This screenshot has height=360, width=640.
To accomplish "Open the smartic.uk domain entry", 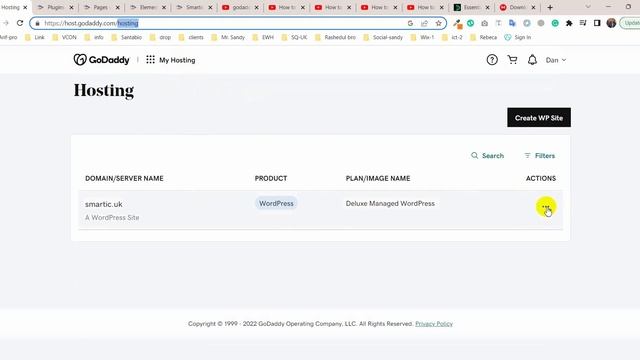I will (x=104, y=204).
